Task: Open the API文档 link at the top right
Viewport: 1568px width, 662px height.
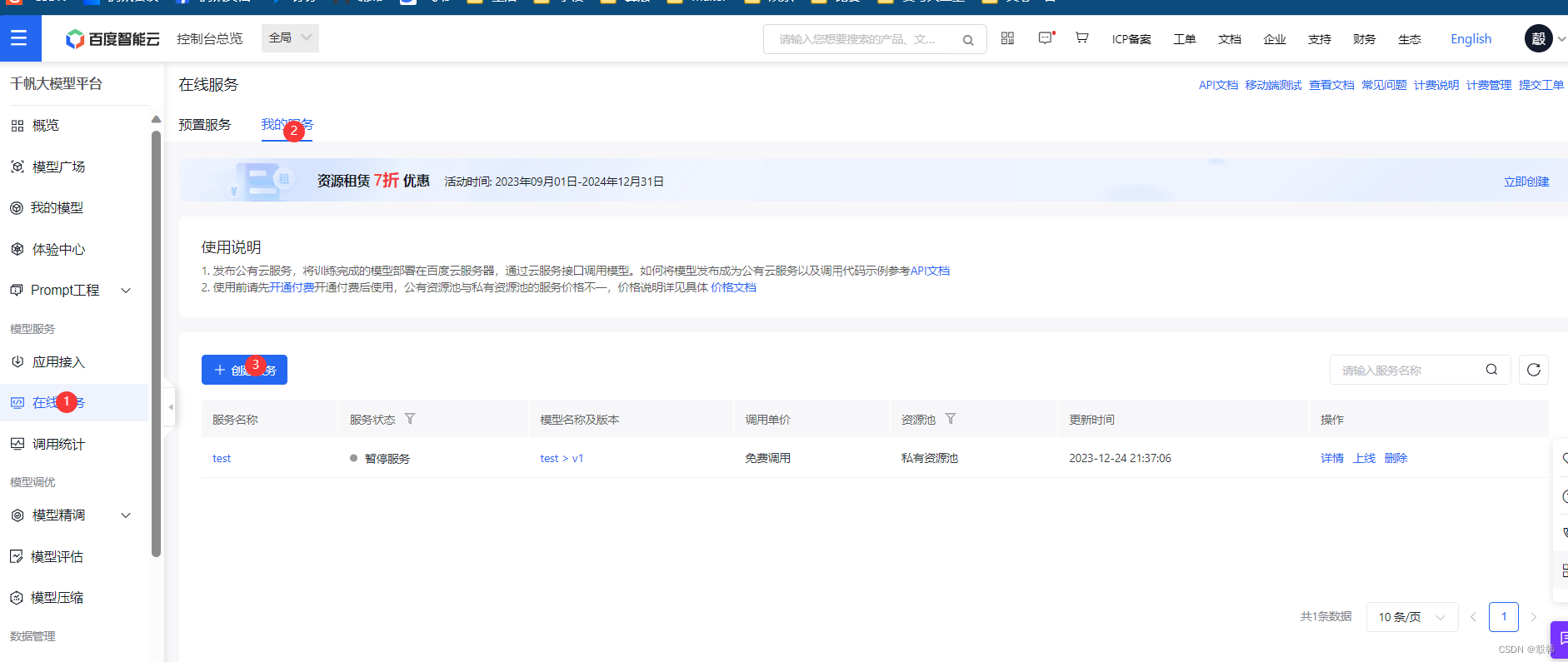Action: pyautogui.click(x=1218, y=85)
